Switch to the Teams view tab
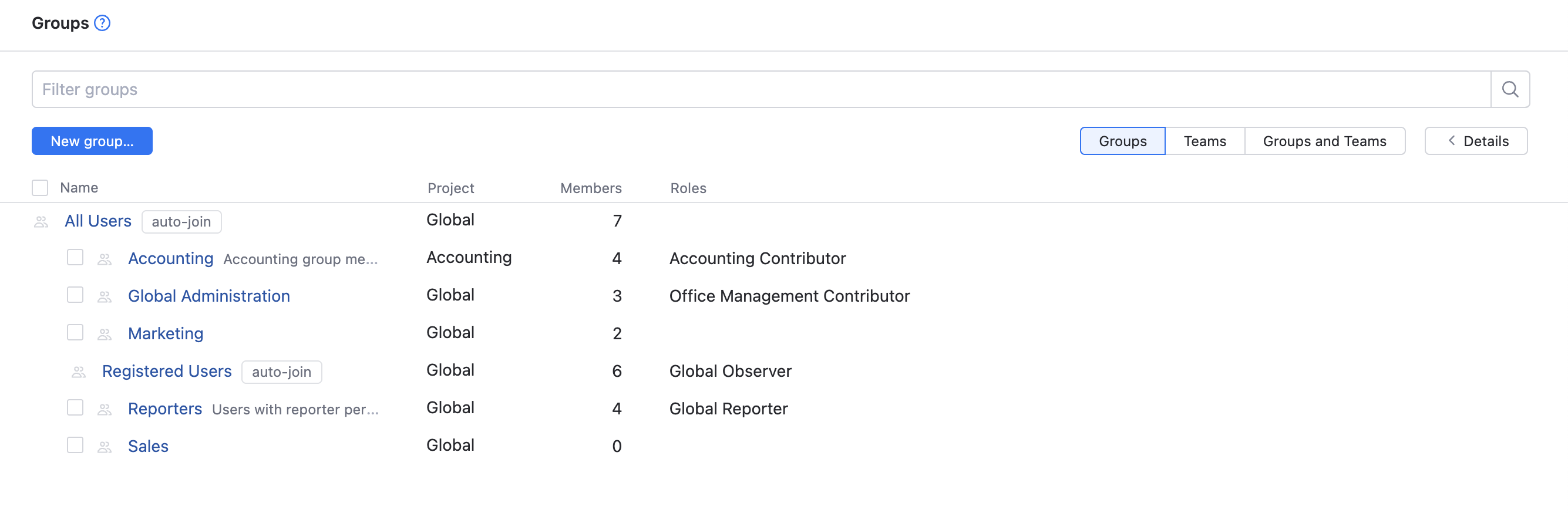 click(1204, 141)
